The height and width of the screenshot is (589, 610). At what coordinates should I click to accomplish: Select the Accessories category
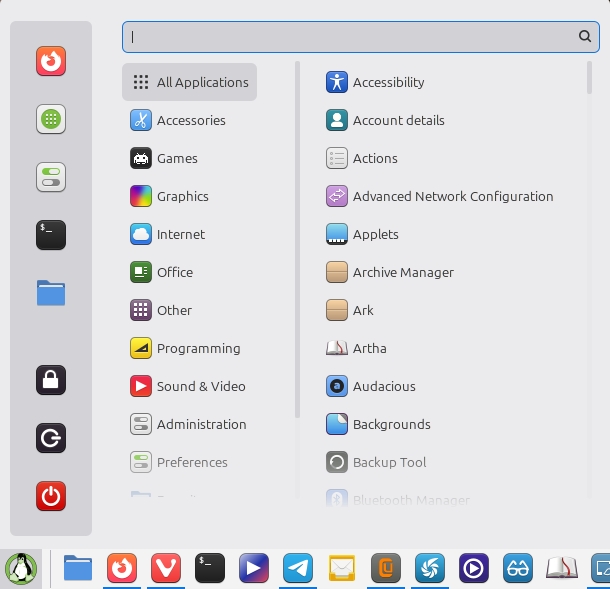[x=189, y=120]
